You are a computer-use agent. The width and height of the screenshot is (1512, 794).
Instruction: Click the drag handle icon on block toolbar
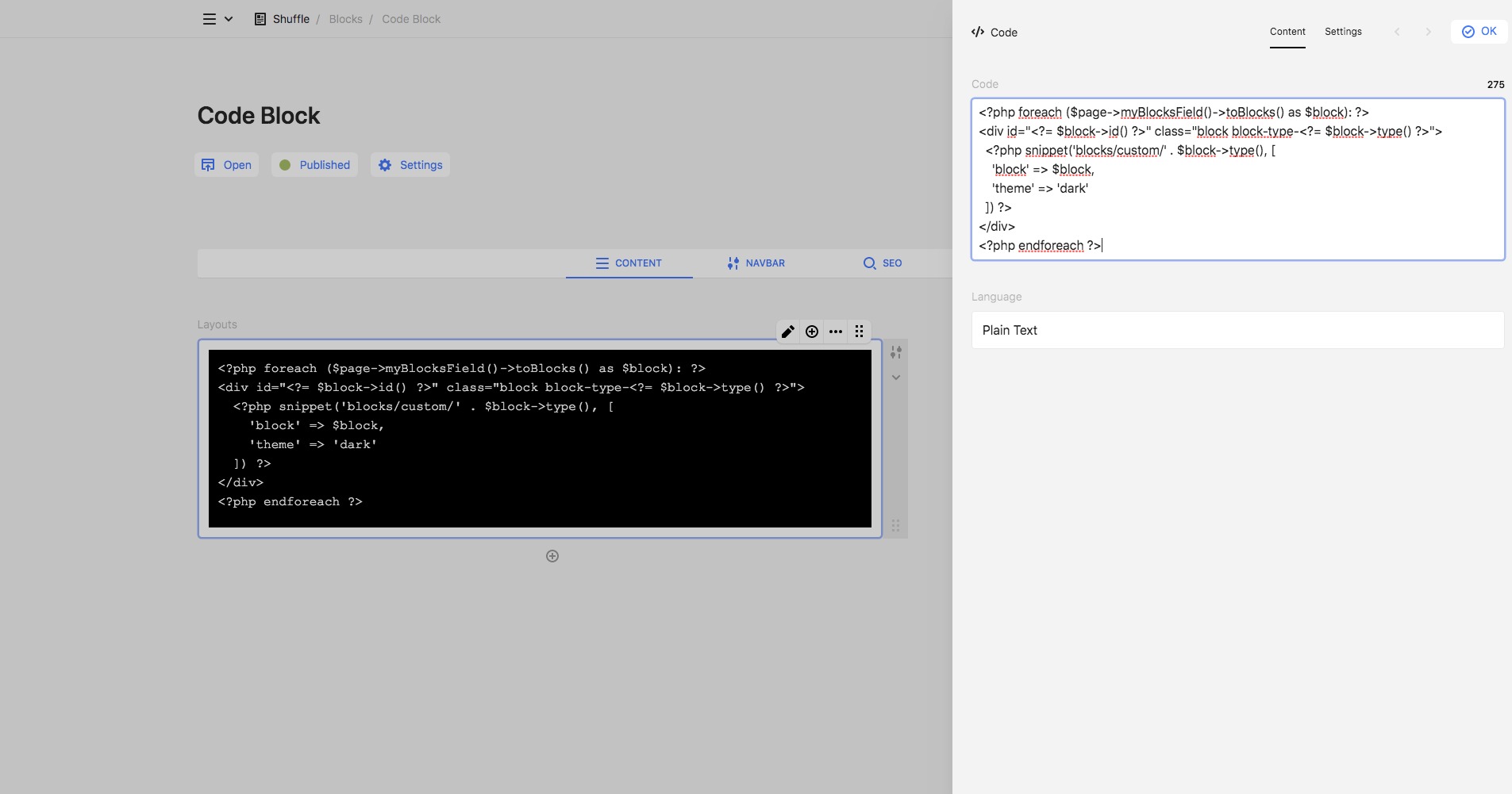pos(860,332)
